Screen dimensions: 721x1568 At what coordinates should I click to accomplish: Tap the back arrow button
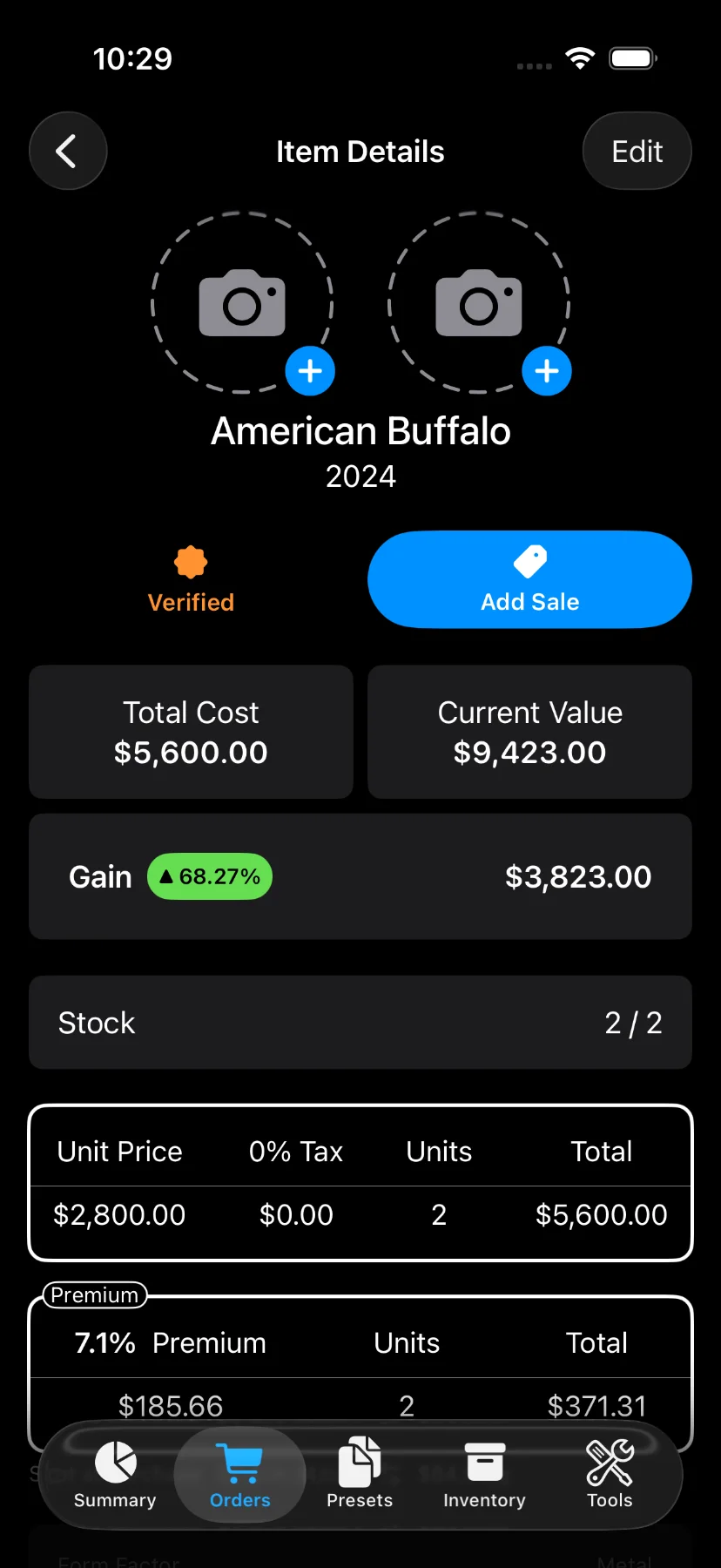[x=68, y=151]
